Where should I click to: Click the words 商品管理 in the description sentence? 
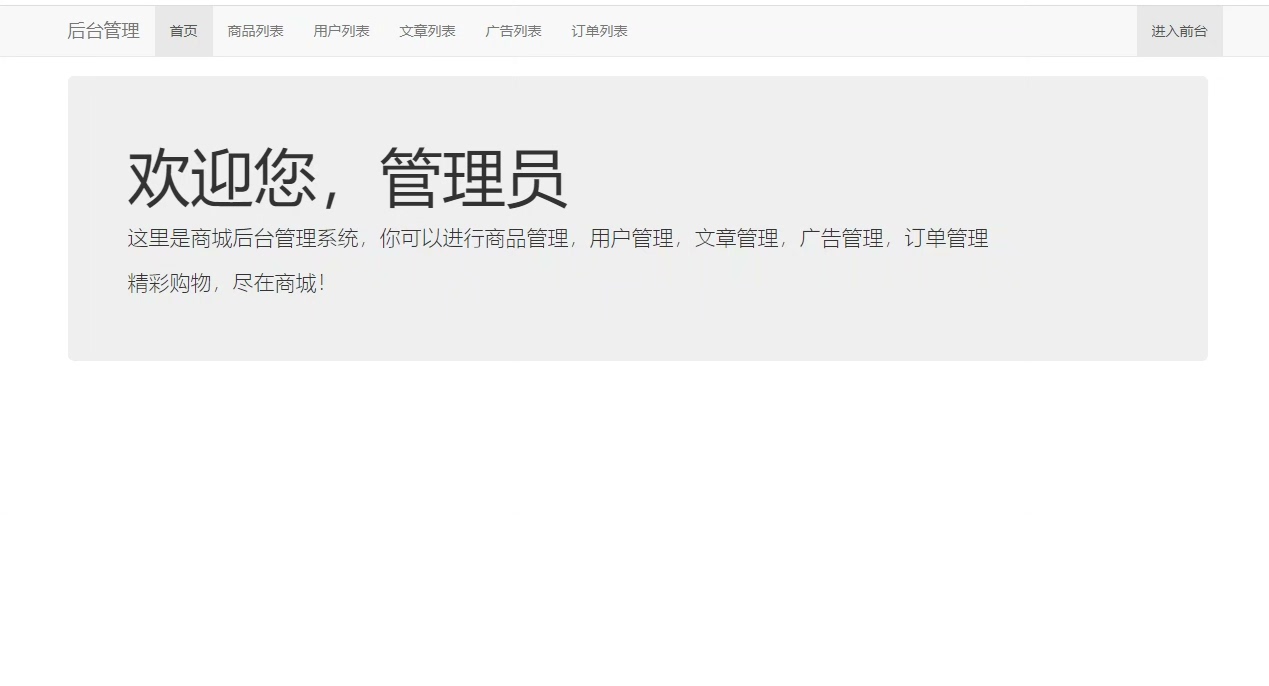click(527, 239)
